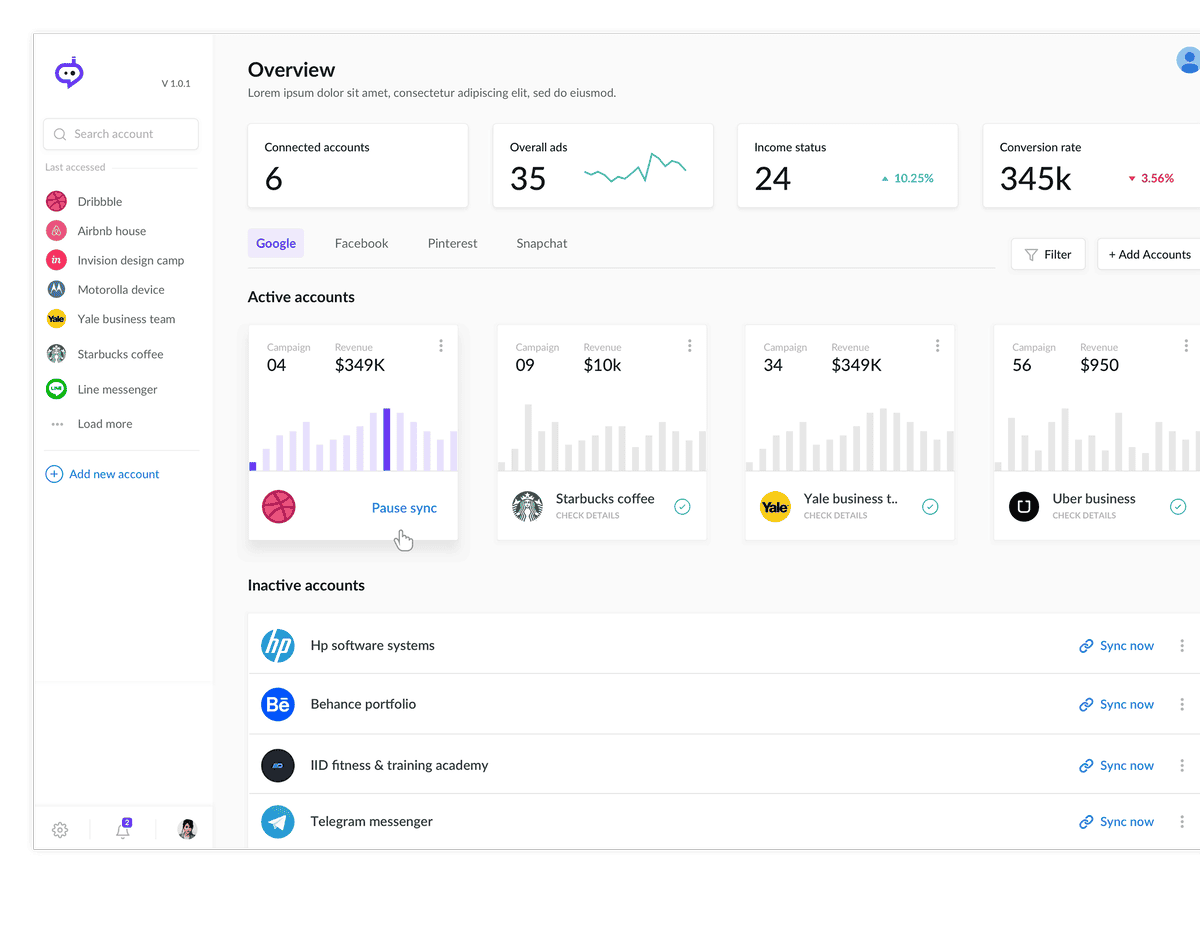Select the Dribbble account icon in sidebar
This screenshot has width=1200, height=936.
[x=56, y=201]
